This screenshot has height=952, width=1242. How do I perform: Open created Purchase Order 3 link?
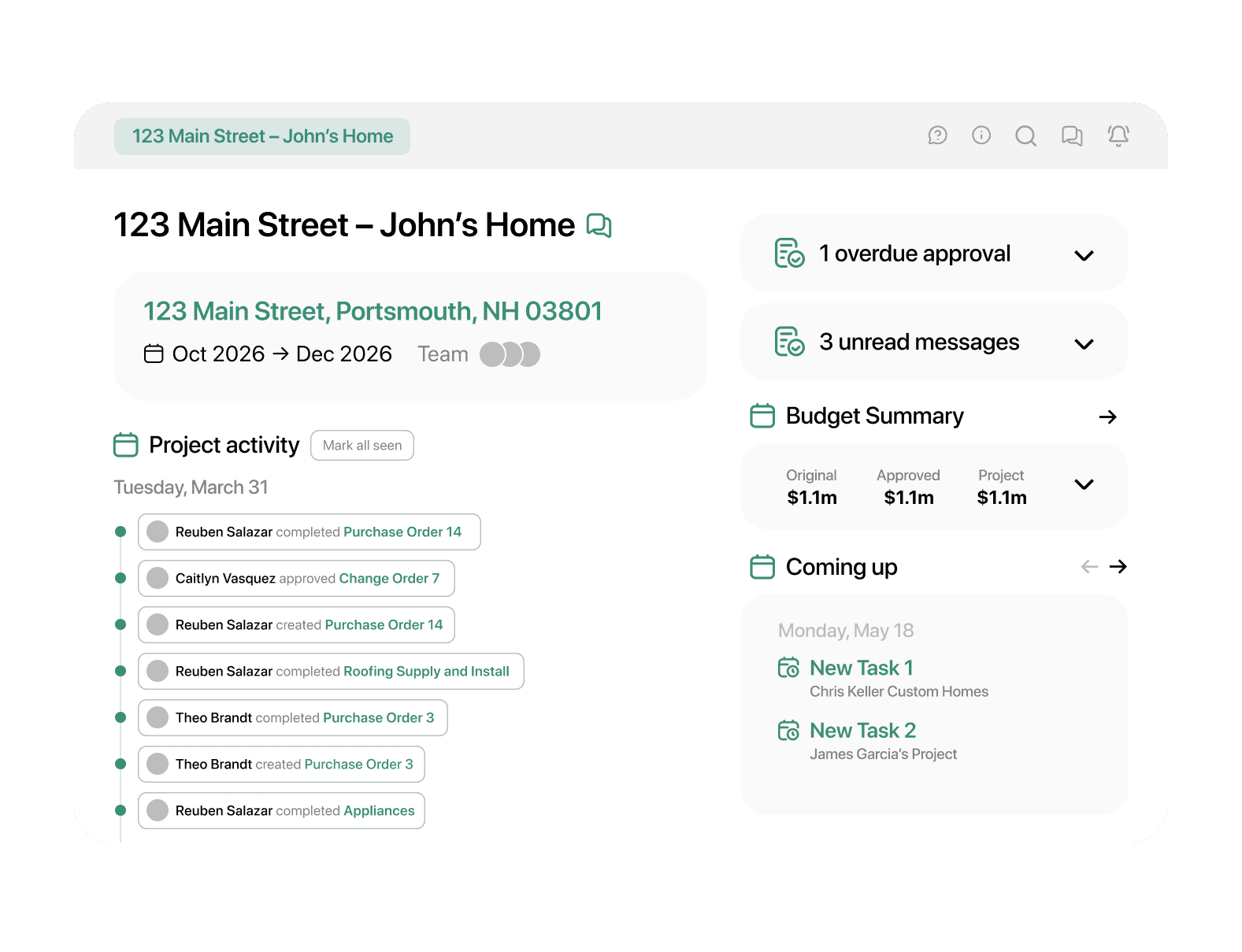(358, 764)
